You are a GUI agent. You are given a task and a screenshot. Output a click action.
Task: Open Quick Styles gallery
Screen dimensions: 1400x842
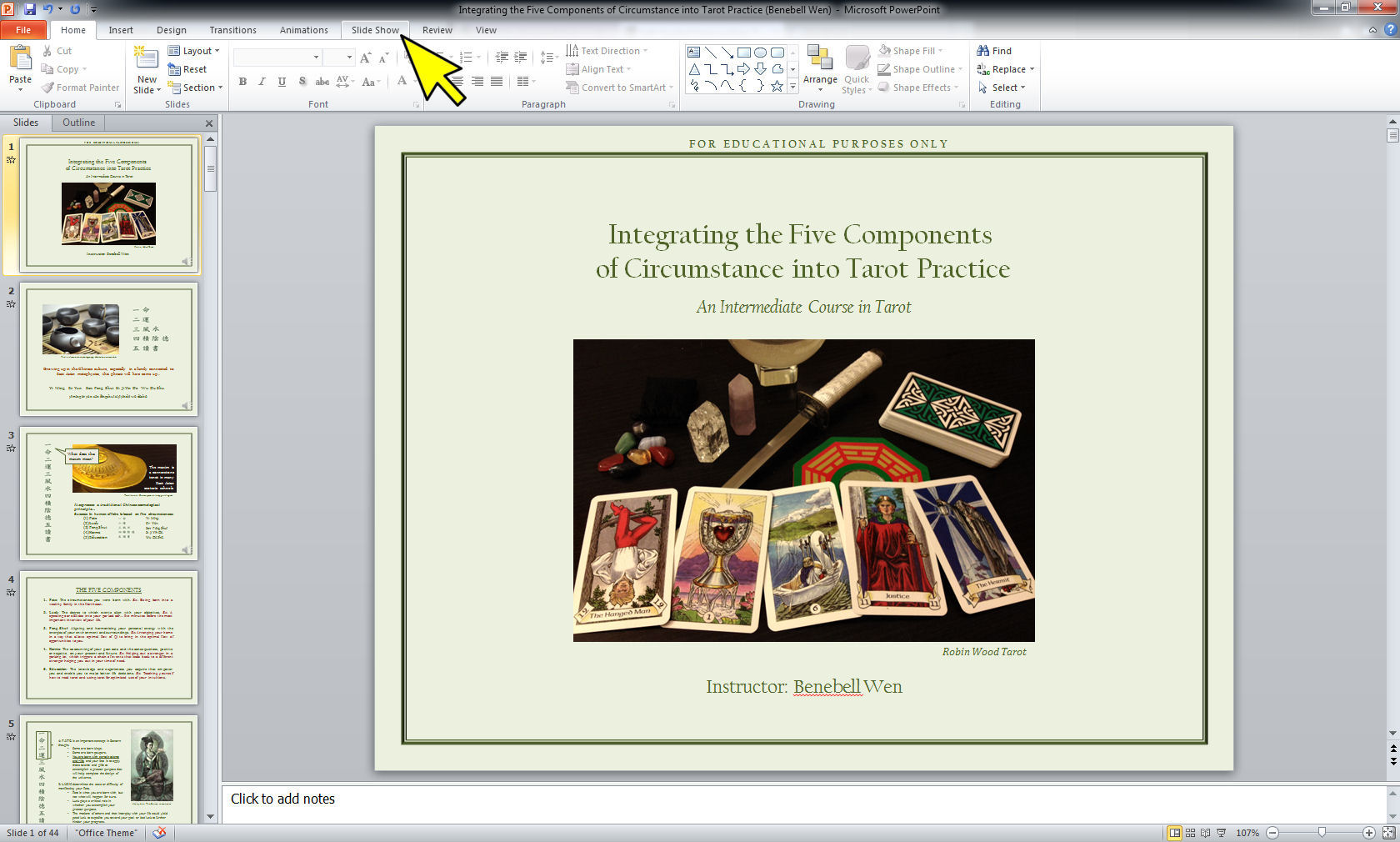(x=857, y=70)
